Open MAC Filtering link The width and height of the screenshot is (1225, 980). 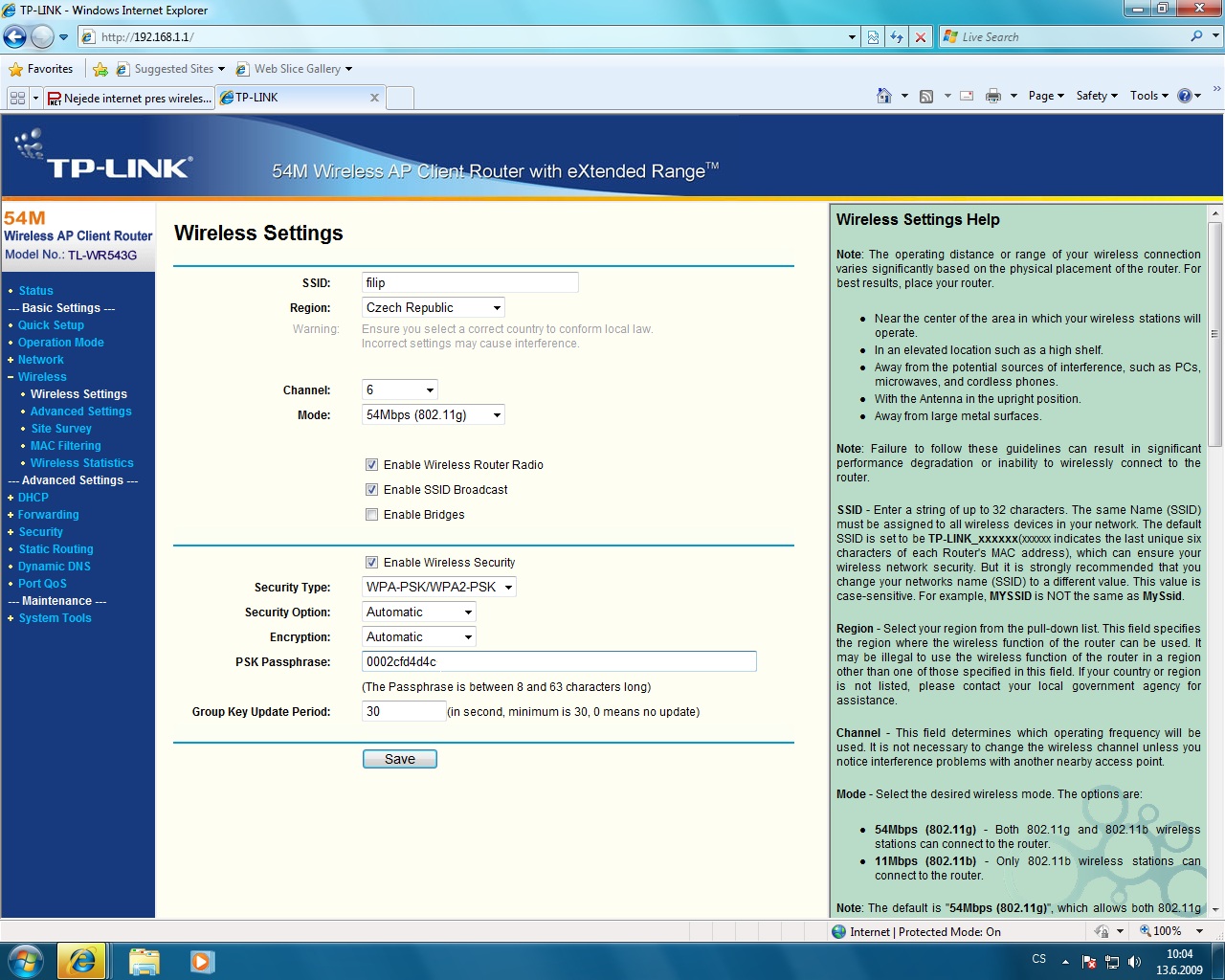point(65,446)
